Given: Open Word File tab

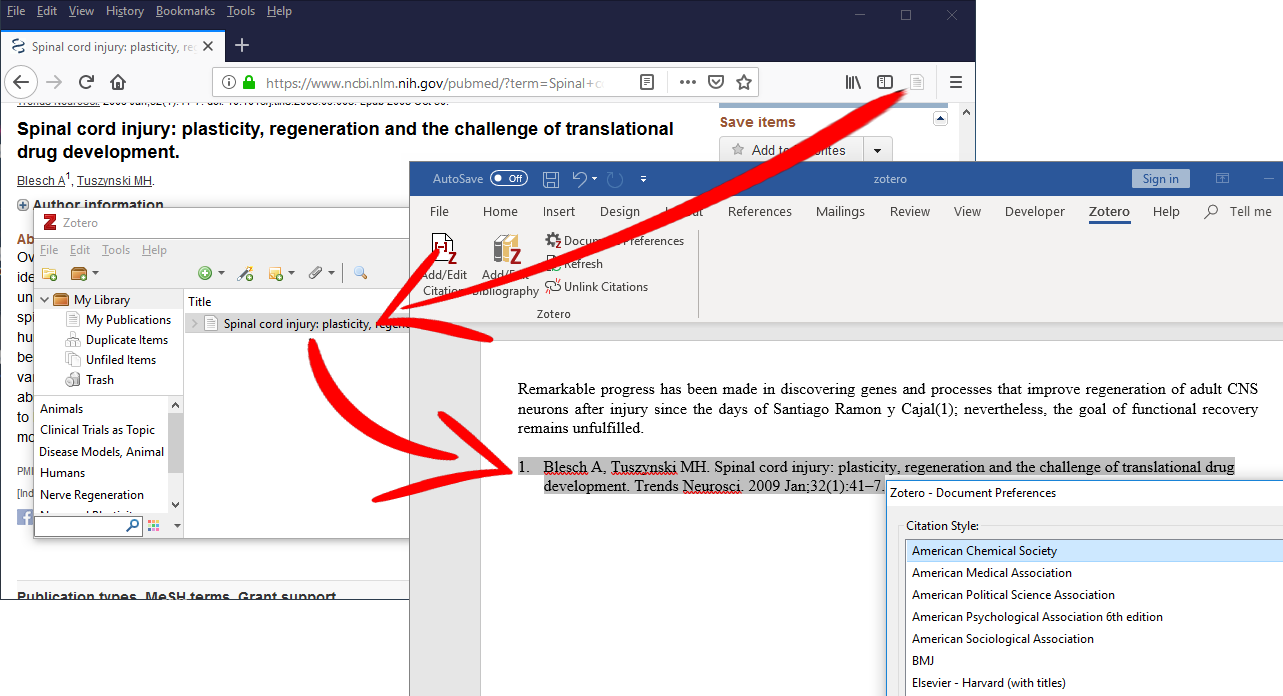Looking at the screenshot, I should 439,211.
